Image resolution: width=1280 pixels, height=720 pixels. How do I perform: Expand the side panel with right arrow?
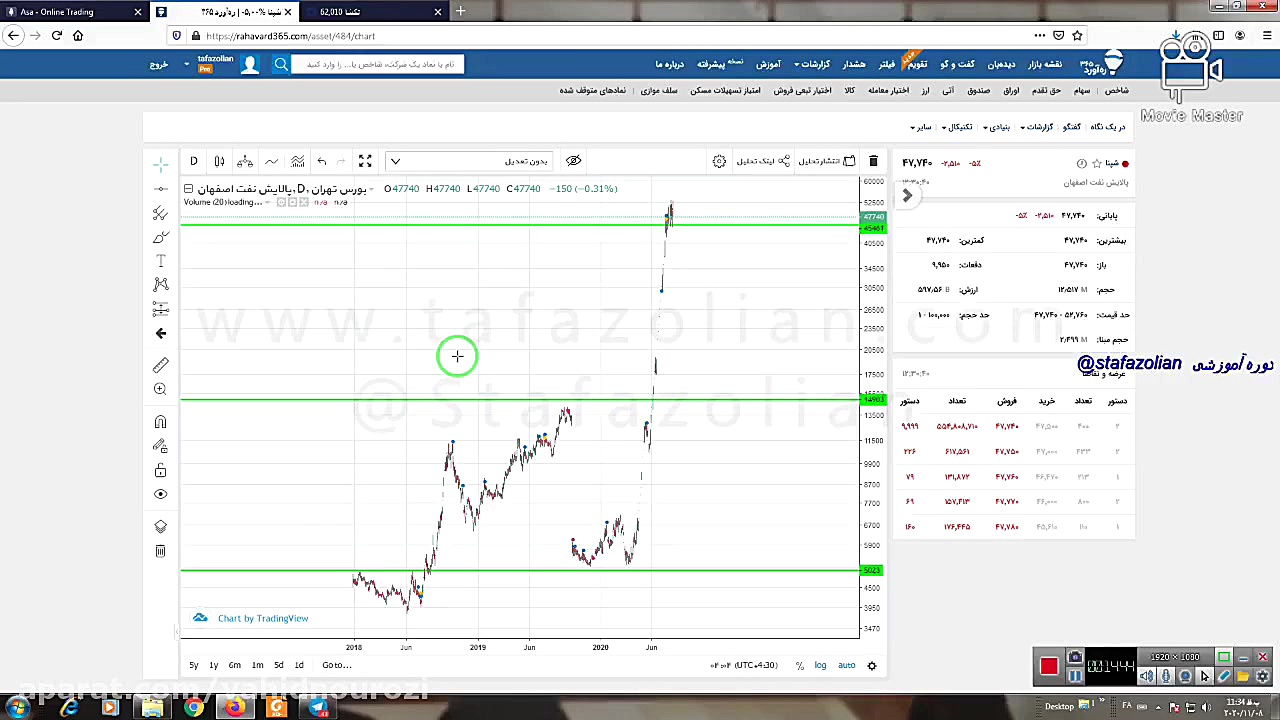coord(907,196)
